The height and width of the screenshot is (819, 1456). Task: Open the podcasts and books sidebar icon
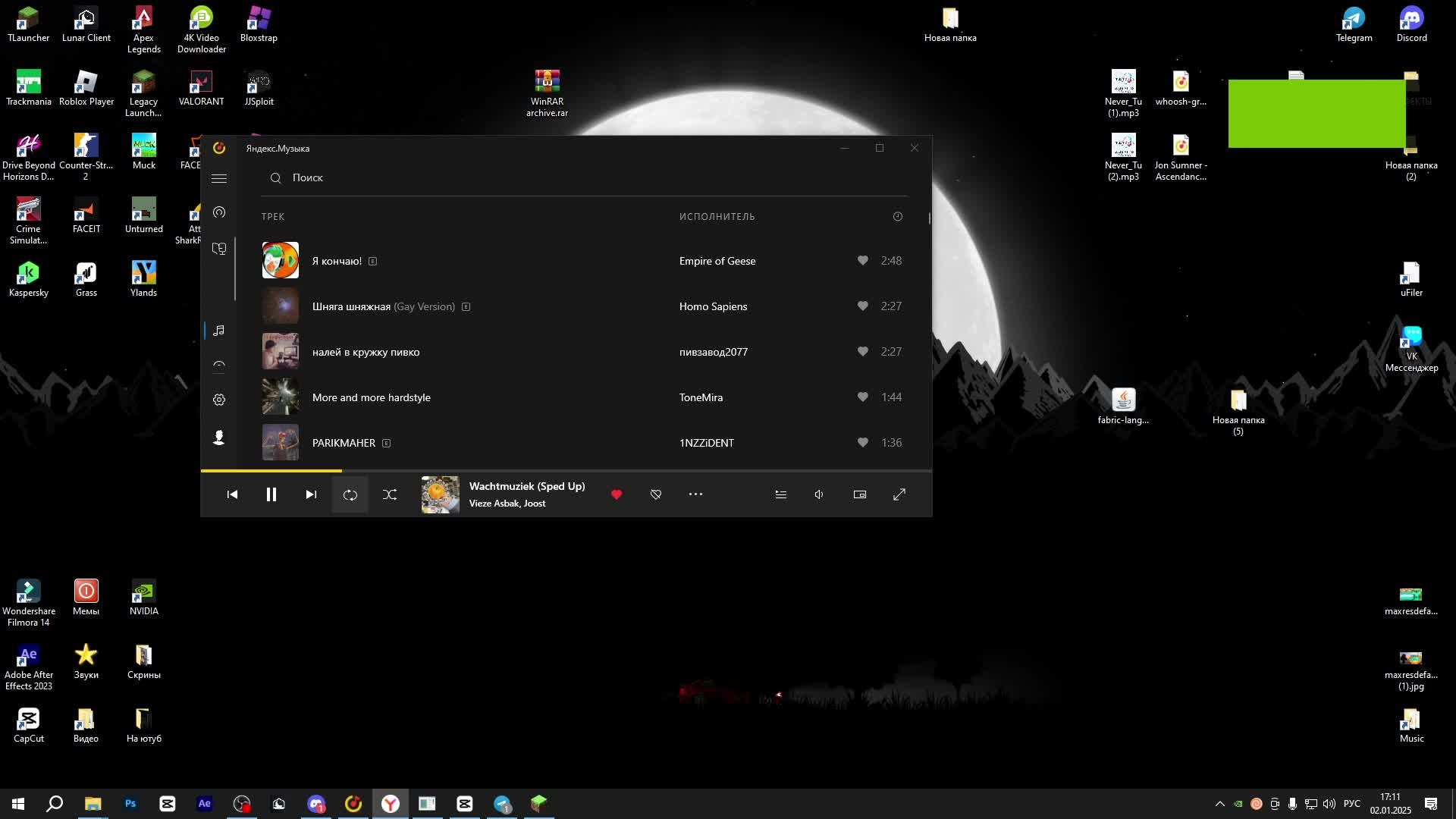click(x=219, y=249)
